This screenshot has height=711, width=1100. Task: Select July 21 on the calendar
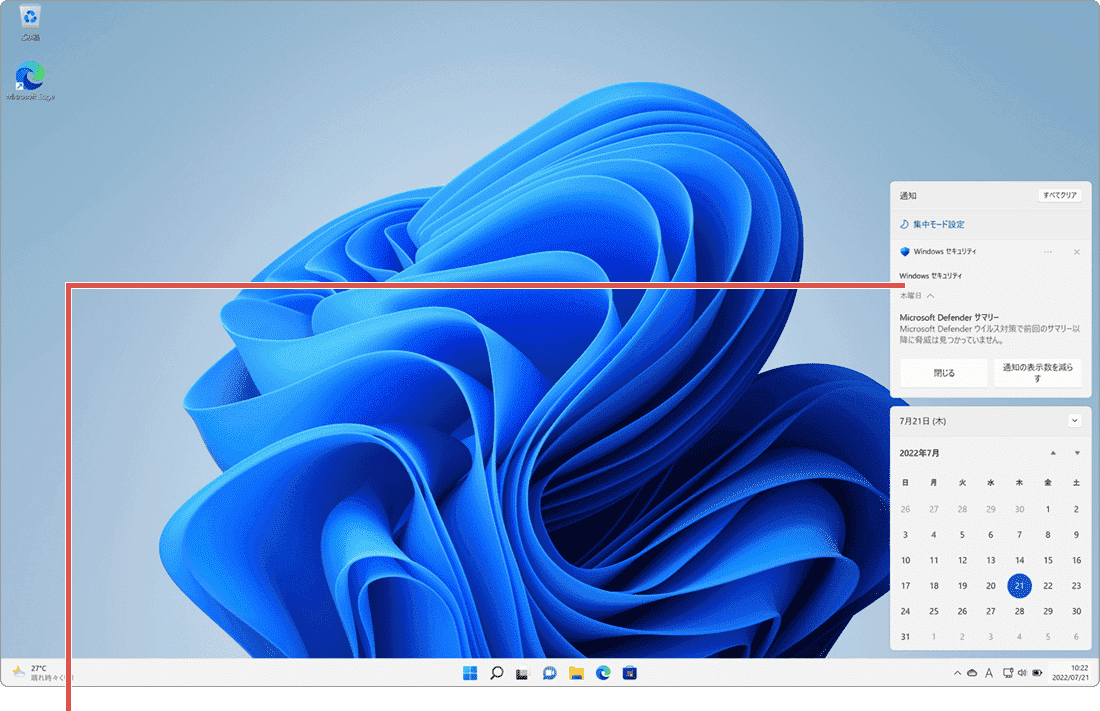[x=1019, y=585]
